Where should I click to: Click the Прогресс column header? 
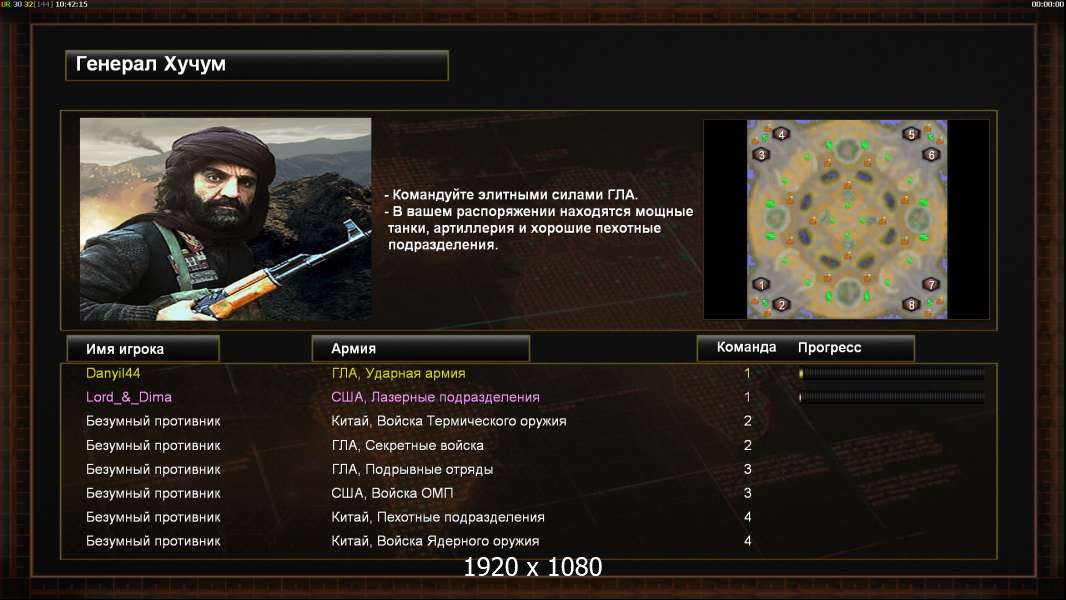coord(829,347)
